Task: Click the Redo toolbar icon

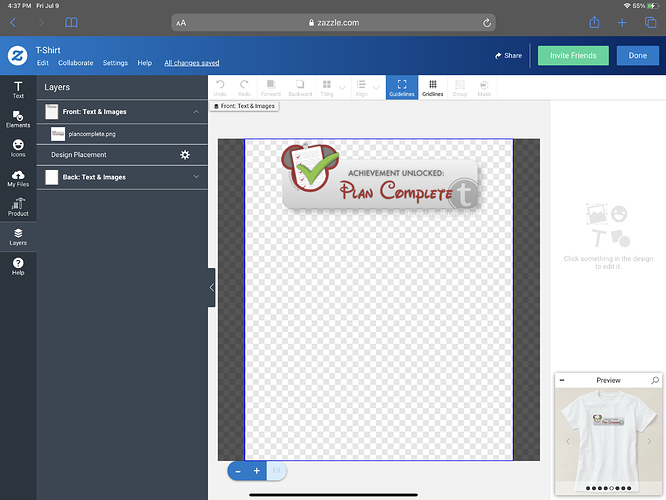Action: coord(244,88)
